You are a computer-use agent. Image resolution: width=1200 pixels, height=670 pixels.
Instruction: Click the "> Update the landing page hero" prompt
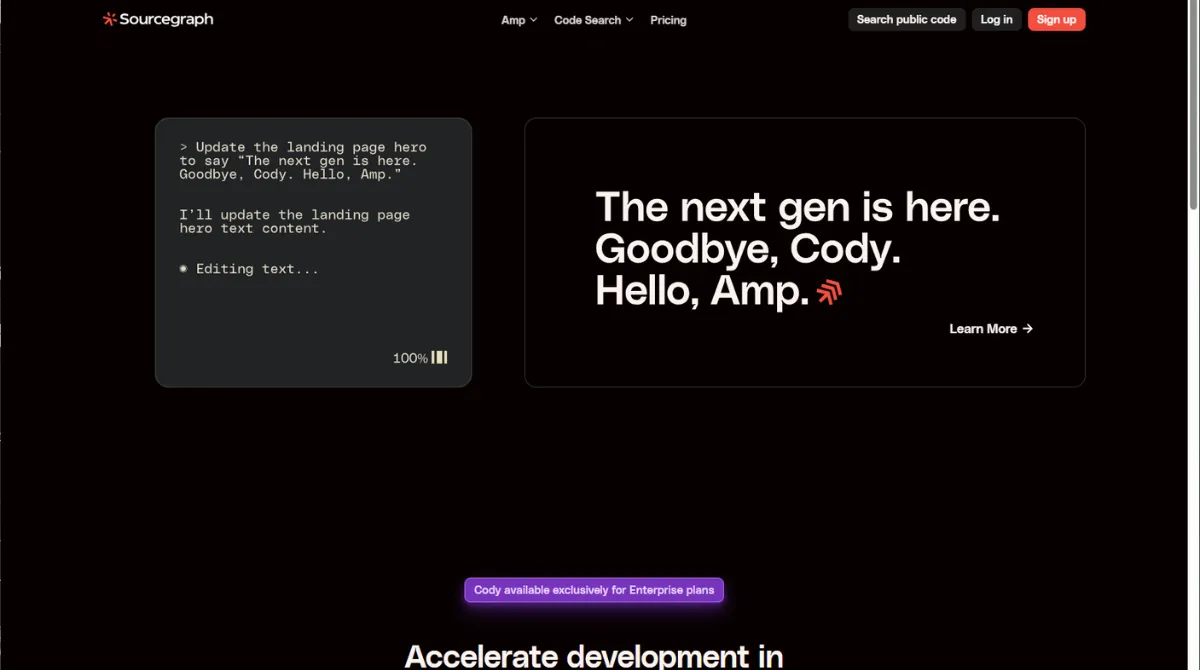click(x=303, y=160)
